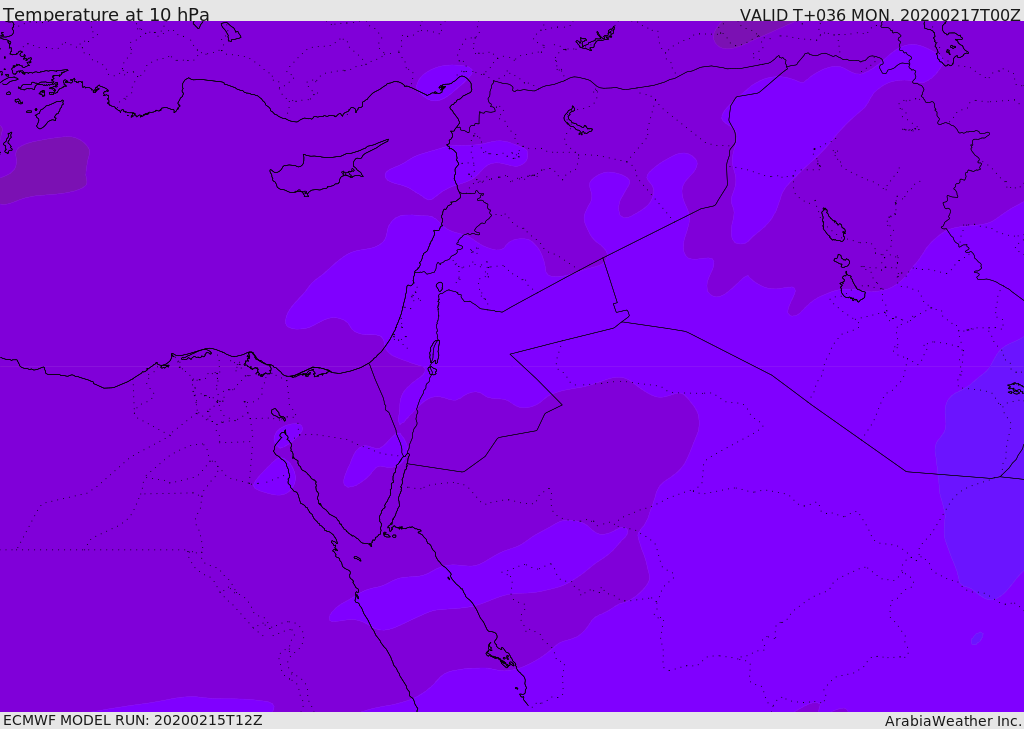Click the 'Temperature at 10 hPa' title text
This screenshot has width=1024, height=729.
coord(106,14)
